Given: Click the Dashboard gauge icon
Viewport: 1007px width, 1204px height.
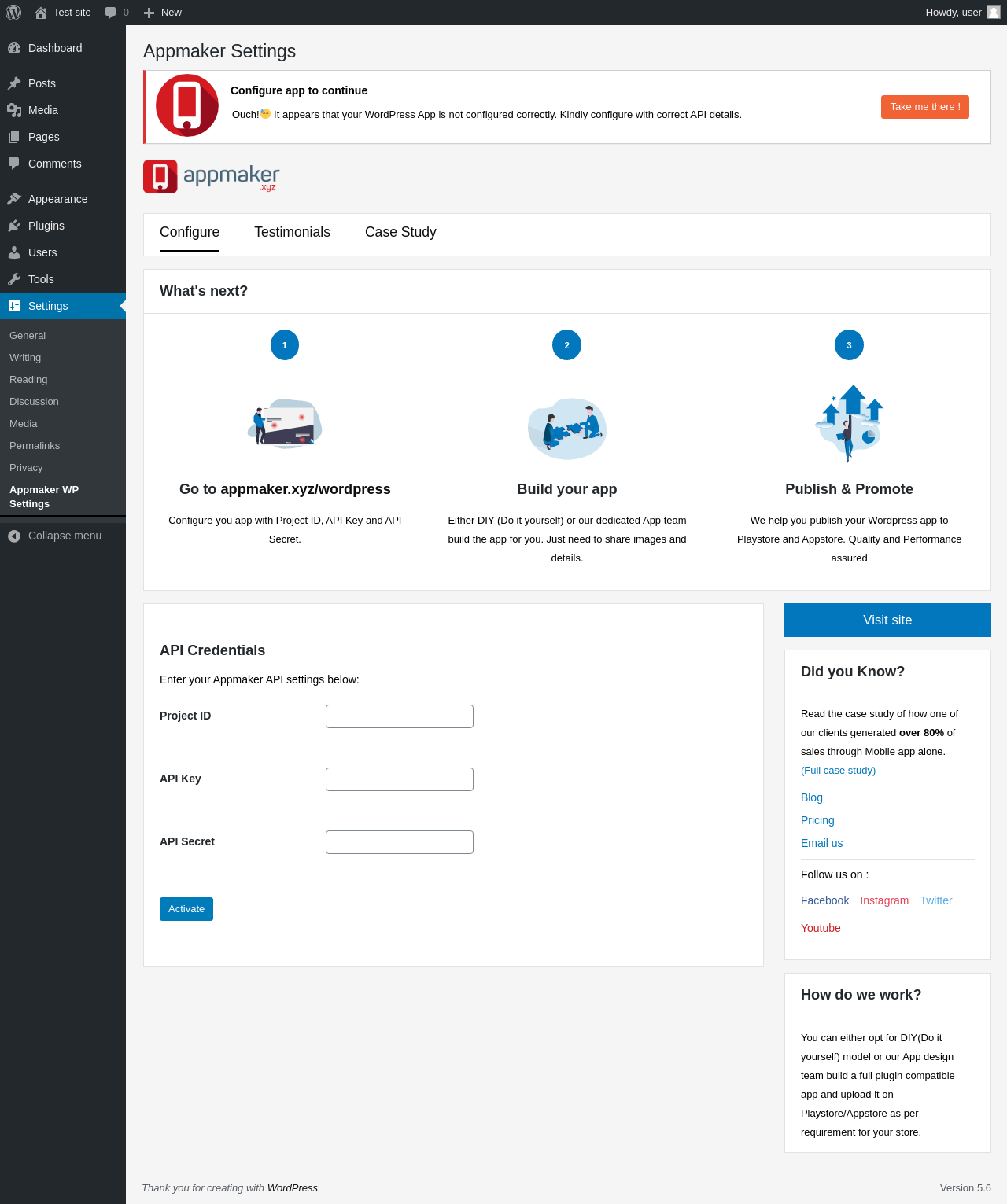Looking at the screenshot, I should 14,48.
